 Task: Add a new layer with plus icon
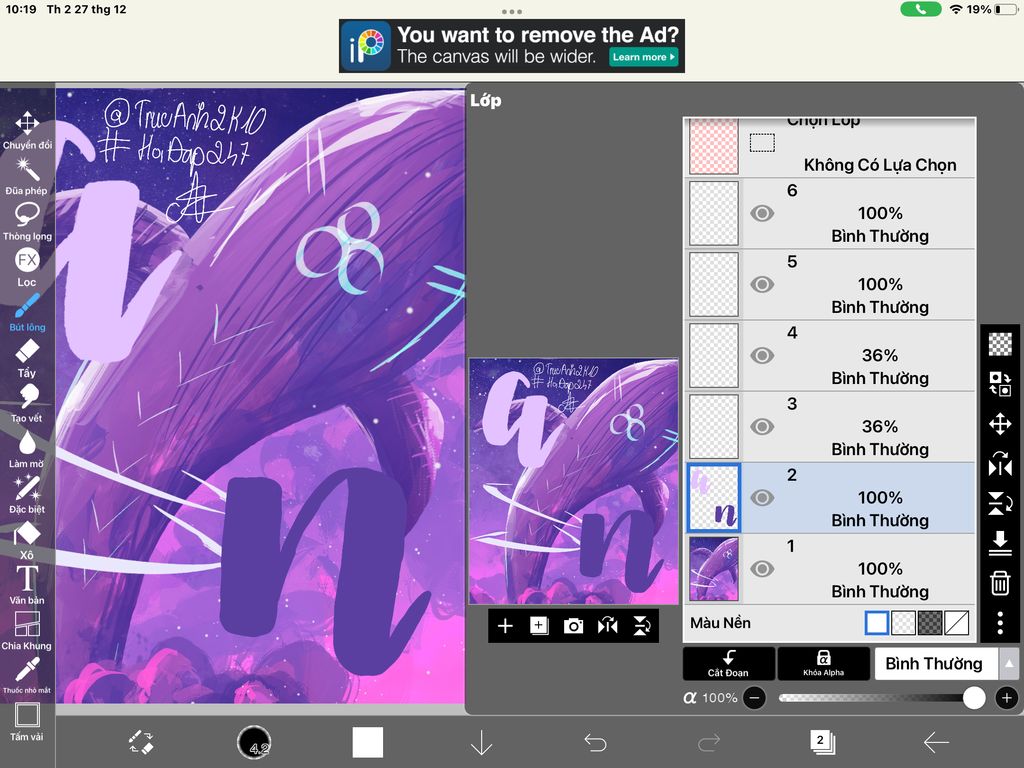point(505,626)
